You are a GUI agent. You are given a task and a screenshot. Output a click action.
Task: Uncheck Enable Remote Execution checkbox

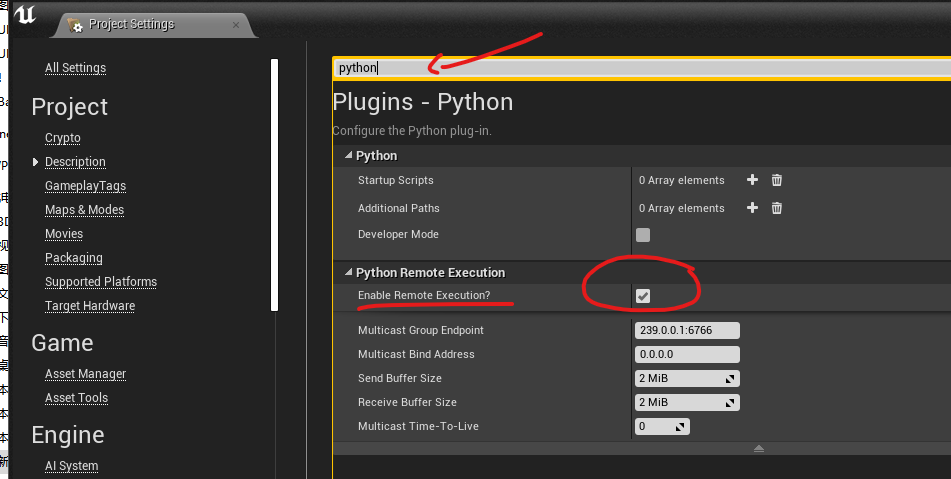click(643, 296)
